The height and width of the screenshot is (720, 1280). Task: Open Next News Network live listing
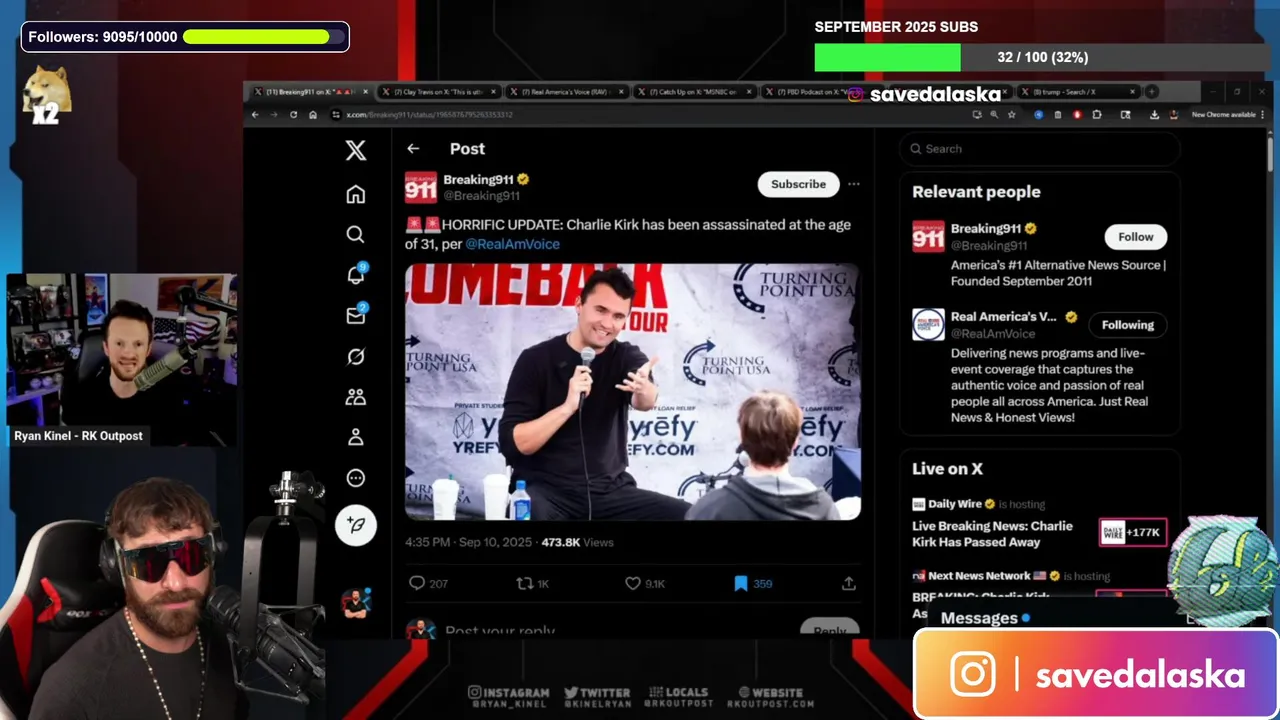[x=1040, y=590]
